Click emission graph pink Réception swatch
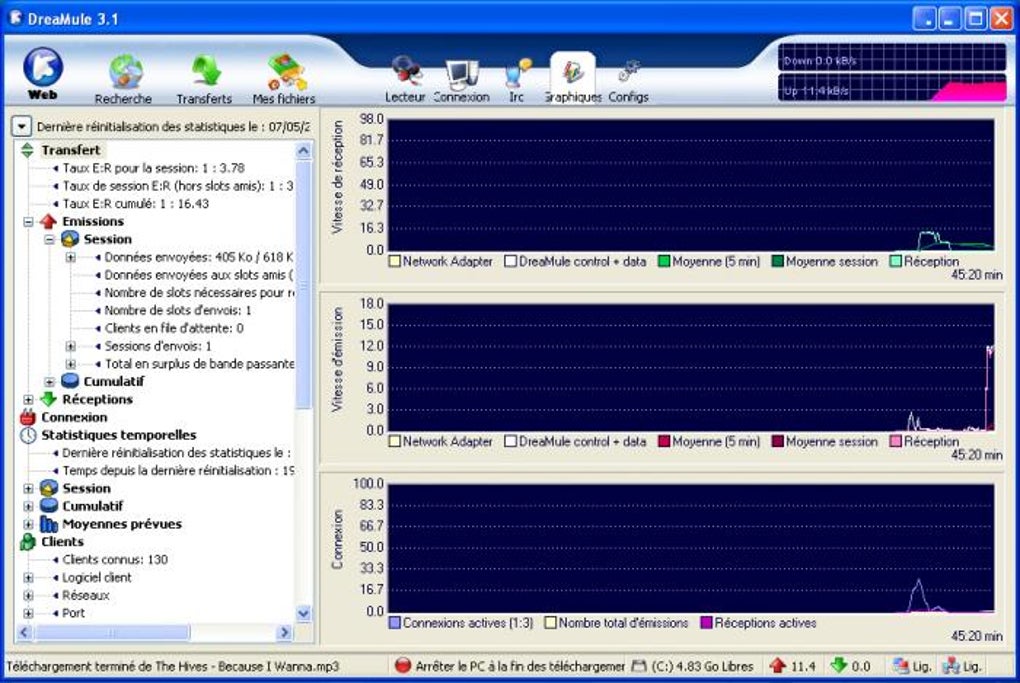This screenshot has width=1020, height=683. (x=895, y=442)
